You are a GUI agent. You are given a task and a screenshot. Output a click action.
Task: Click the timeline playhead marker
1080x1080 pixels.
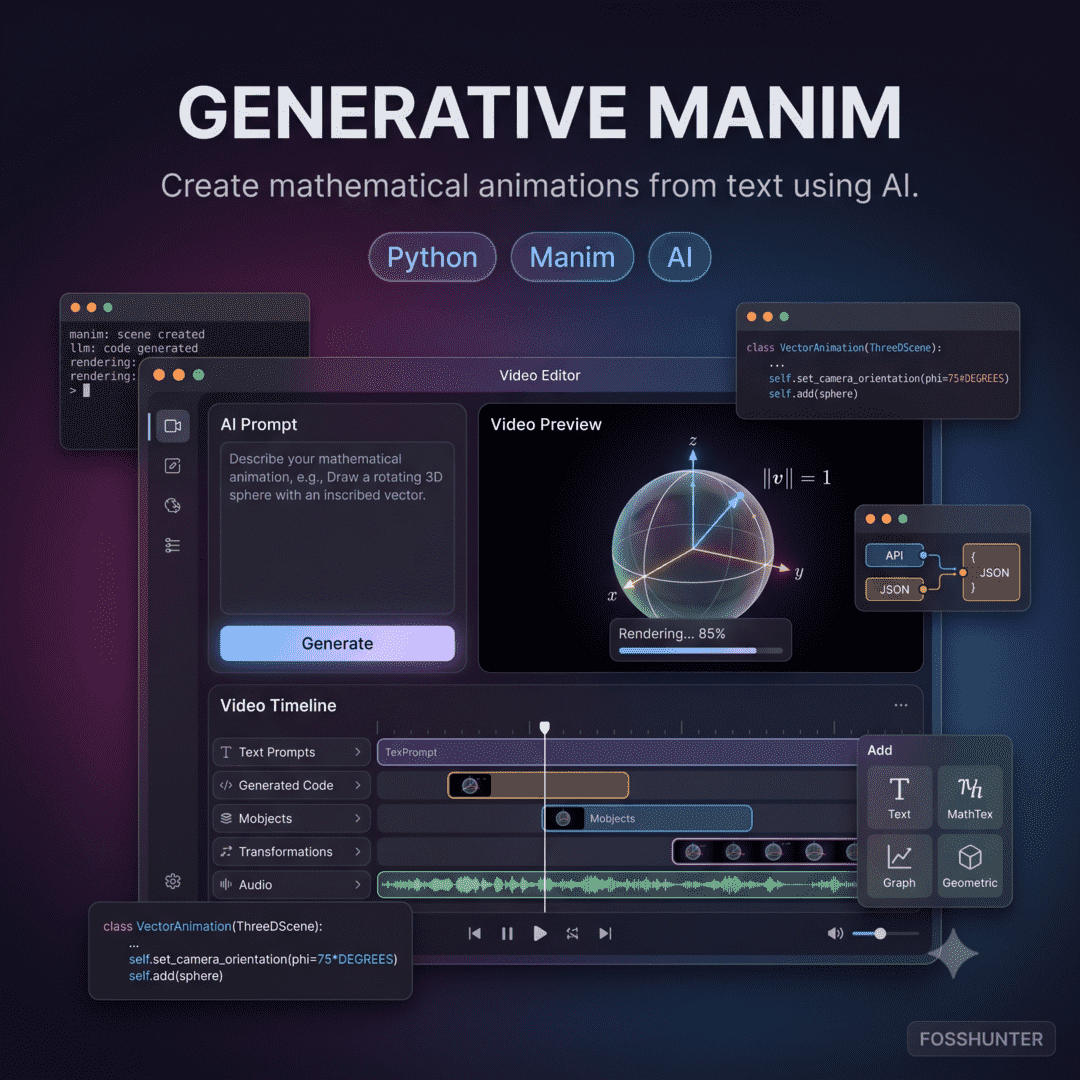pos(544,727)
